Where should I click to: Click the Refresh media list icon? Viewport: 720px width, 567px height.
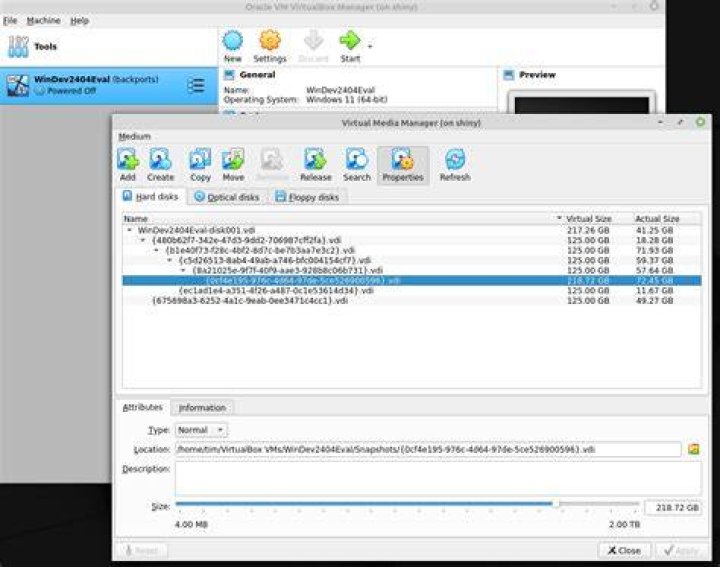pyautogui.click(x=455, y=159)
